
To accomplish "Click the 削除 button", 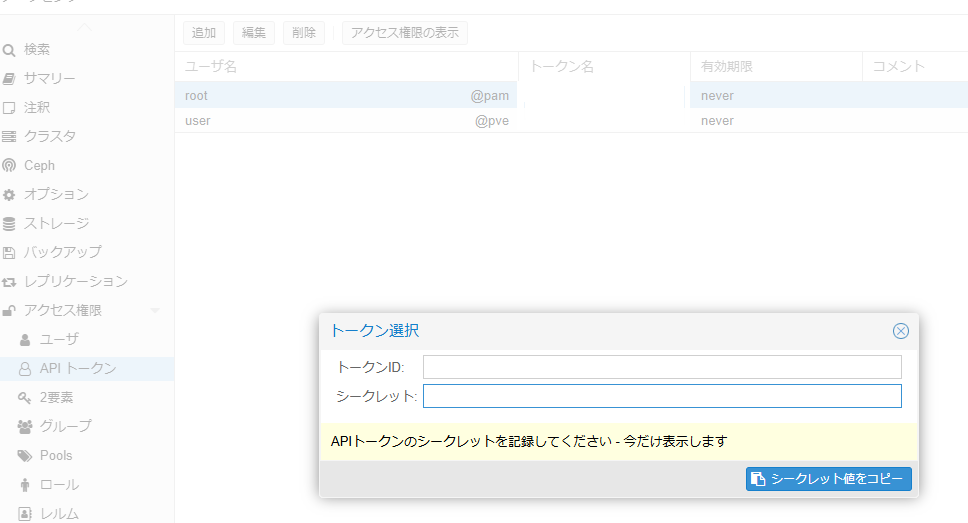I will point(304,33).
